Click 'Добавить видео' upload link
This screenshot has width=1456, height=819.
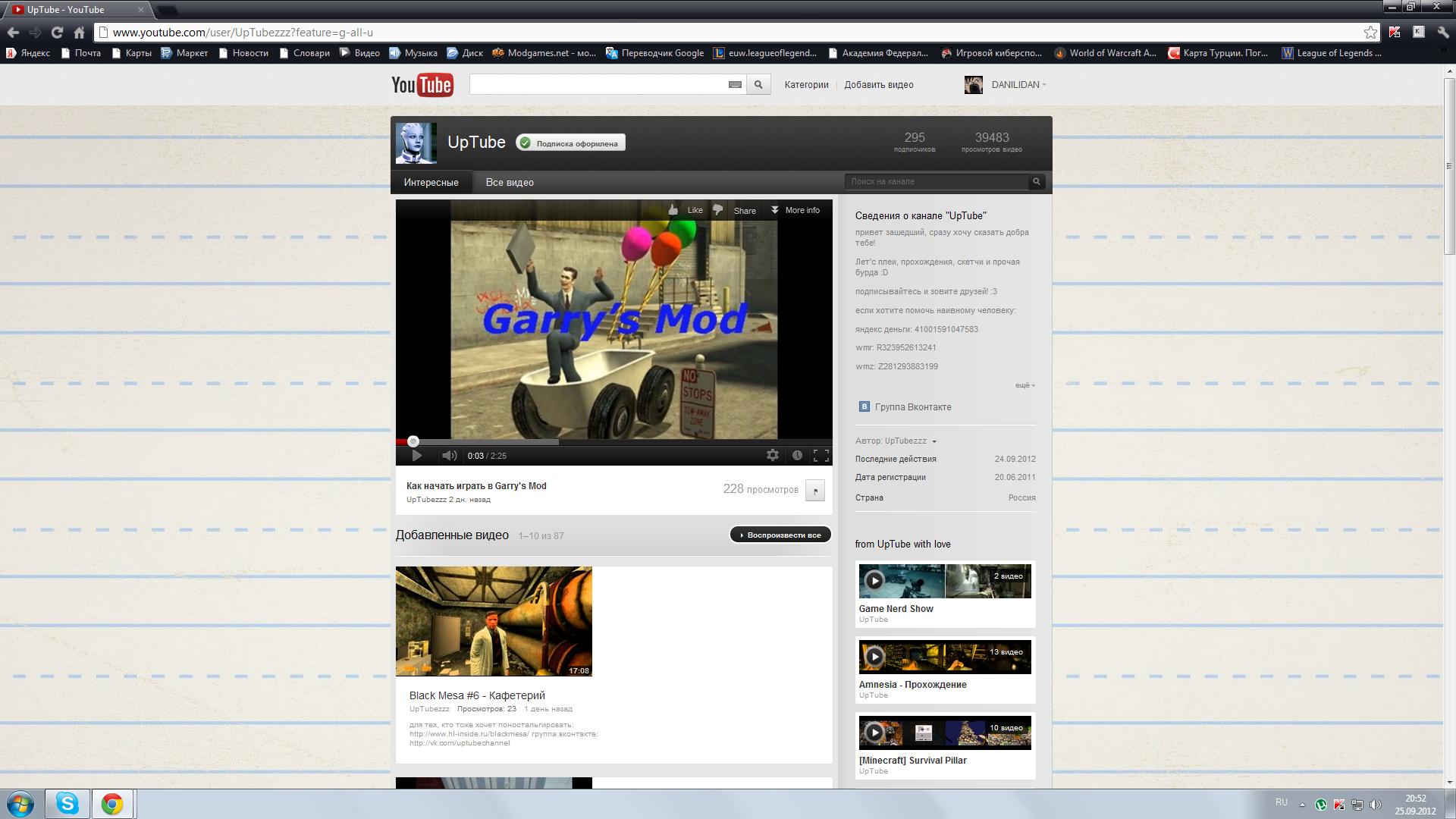point(879,85)
